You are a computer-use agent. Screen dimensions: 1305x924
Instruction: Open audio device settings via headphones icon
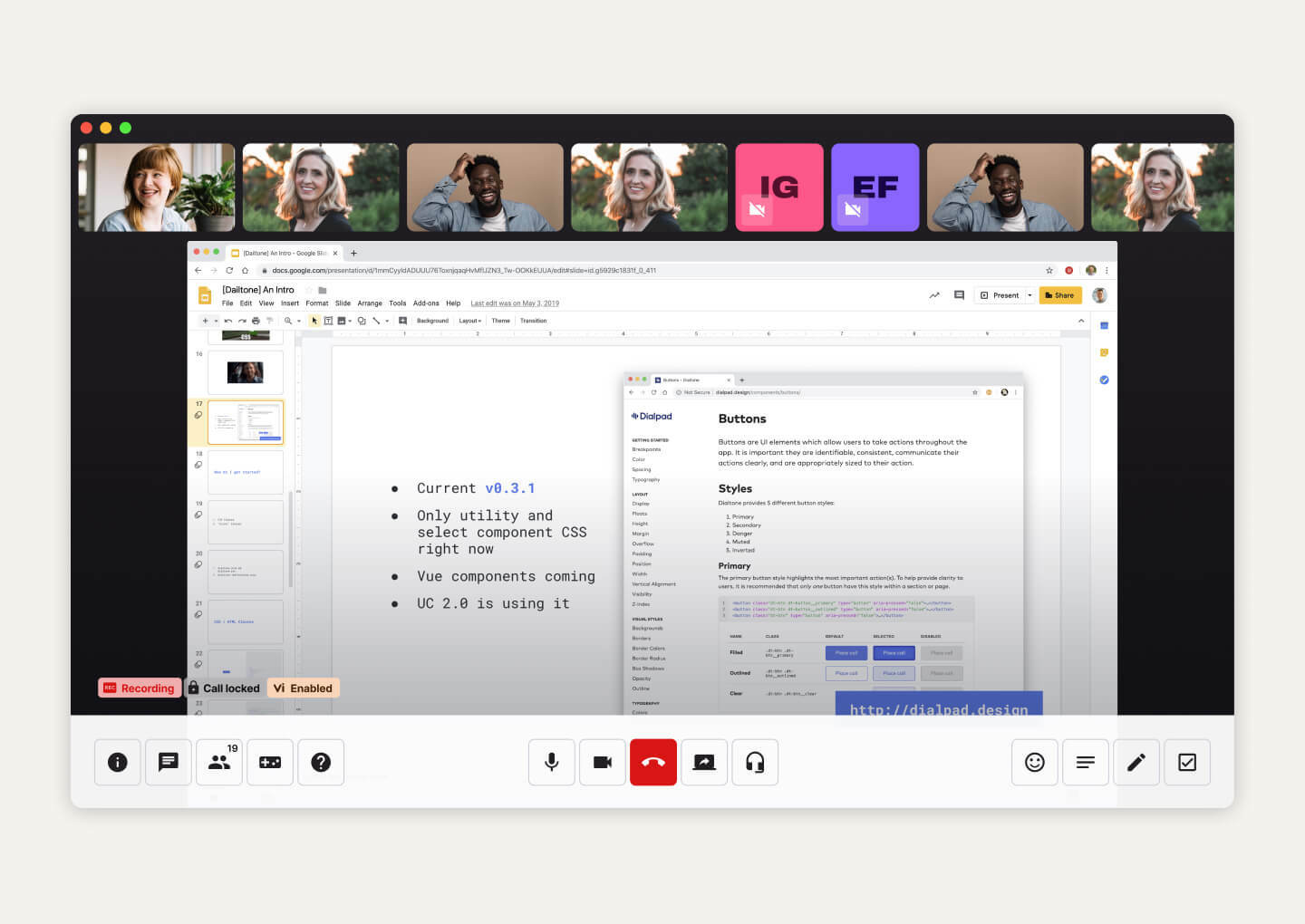755,762
